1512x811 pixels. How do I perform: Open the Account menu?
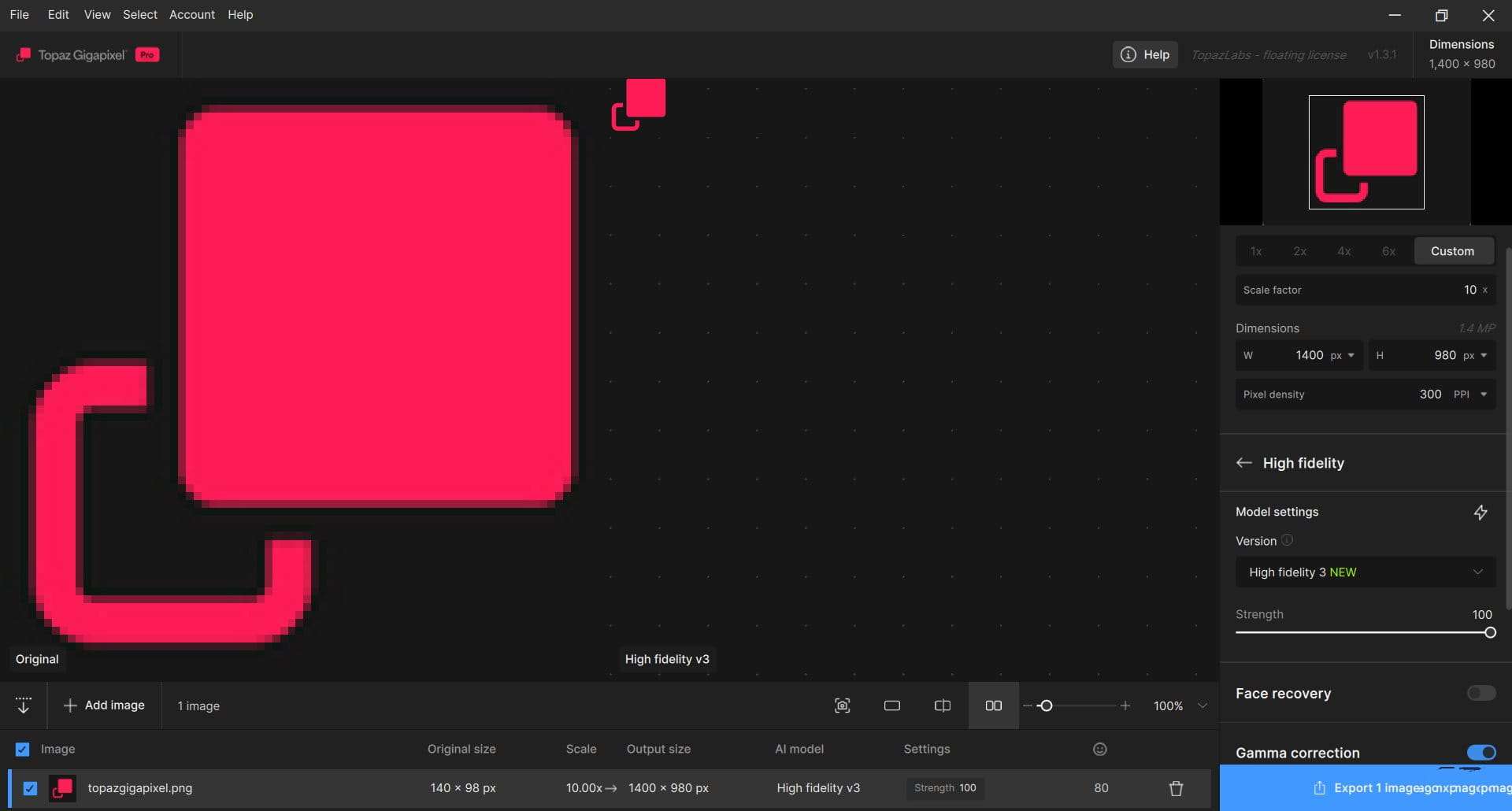tap(192, 14)
